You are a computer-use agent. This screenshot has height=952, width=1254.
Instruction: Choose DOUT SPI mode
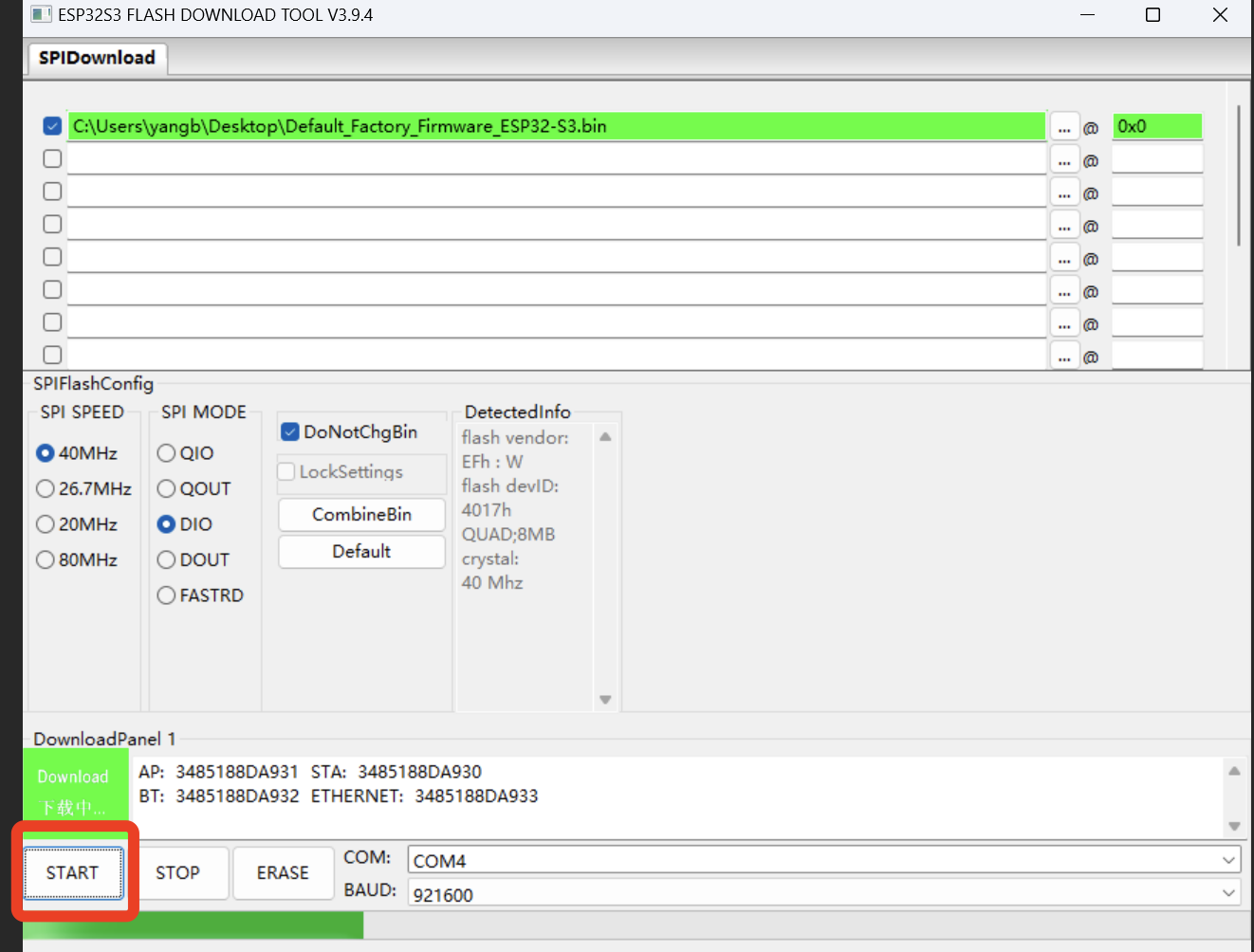click(194, 559)
